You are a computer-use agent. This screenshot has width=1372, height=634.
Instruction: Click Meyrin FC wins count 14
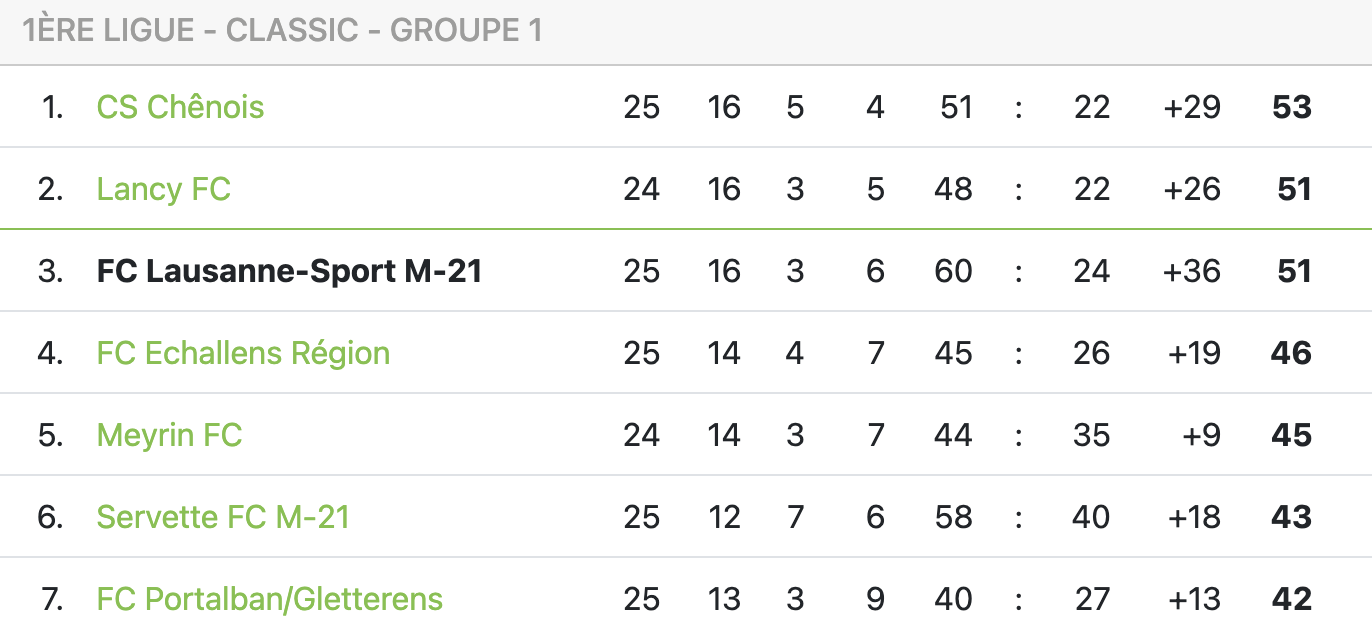click(724, 435)
